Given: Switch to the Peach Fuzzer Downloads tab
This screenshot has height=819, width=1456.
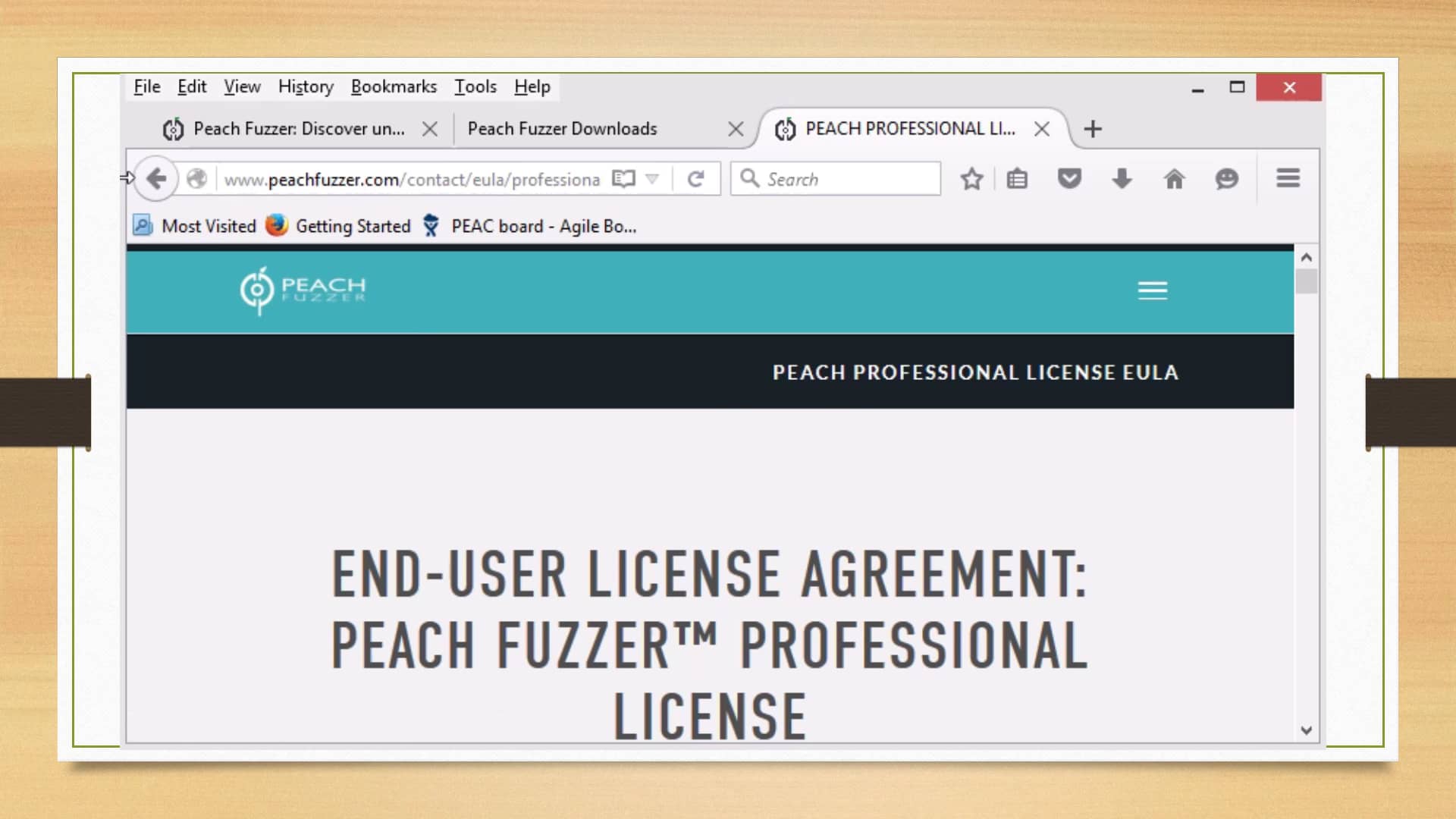Looking at the screenshot, I should (563, 129).
